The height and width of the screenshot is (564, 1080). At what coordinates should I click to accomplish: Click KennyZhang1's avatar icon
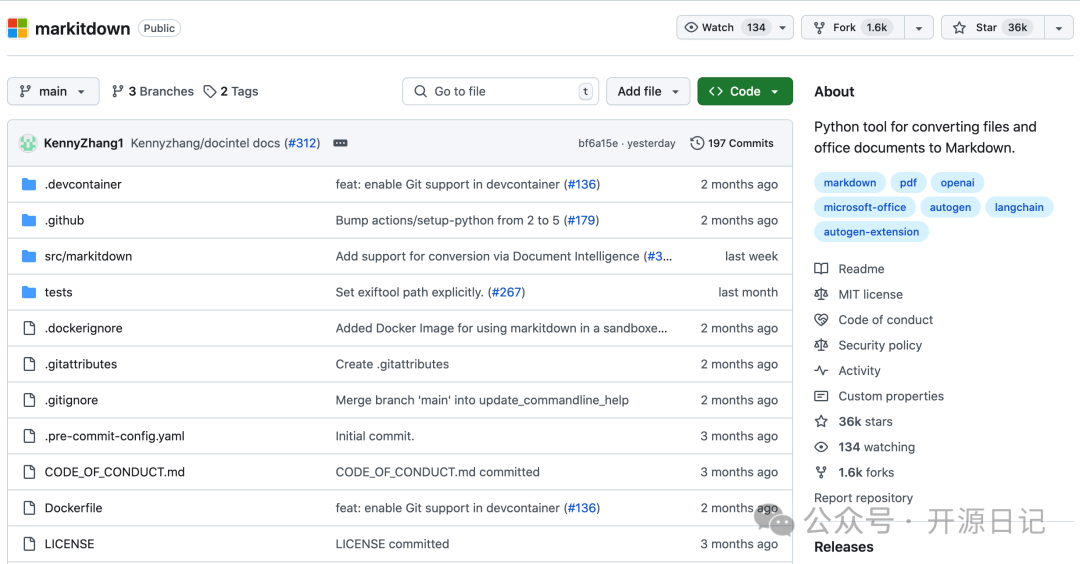coord(28,143)
